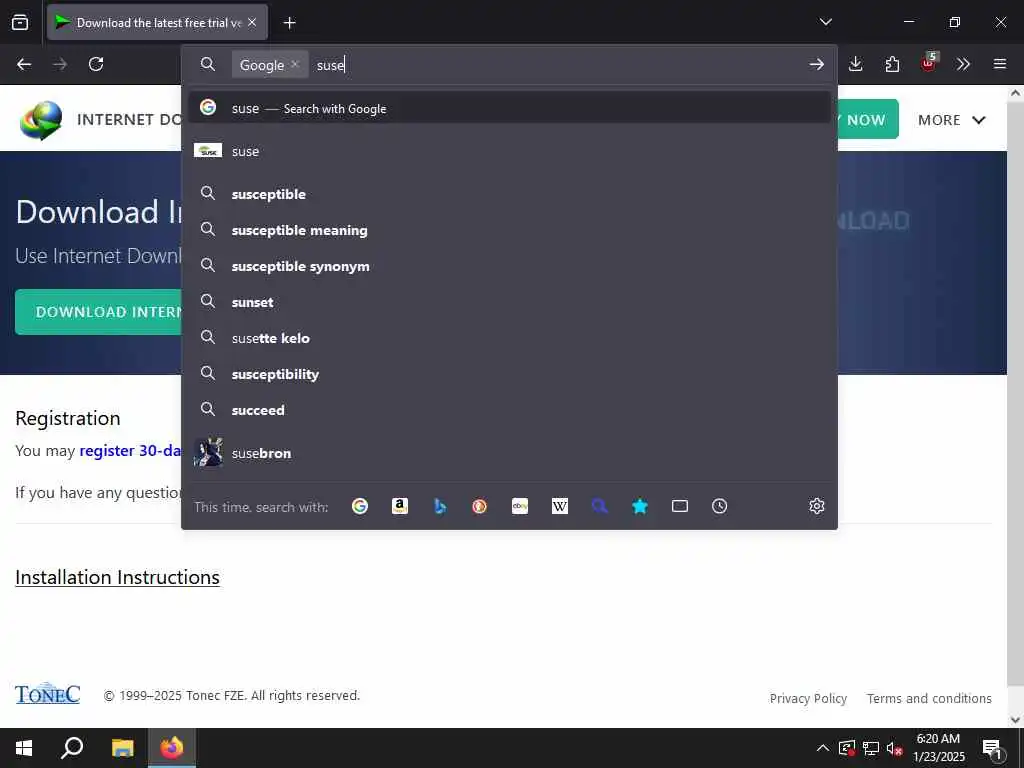Search bookmarks with star icon

pyautogui.click(x=640, y=506)
